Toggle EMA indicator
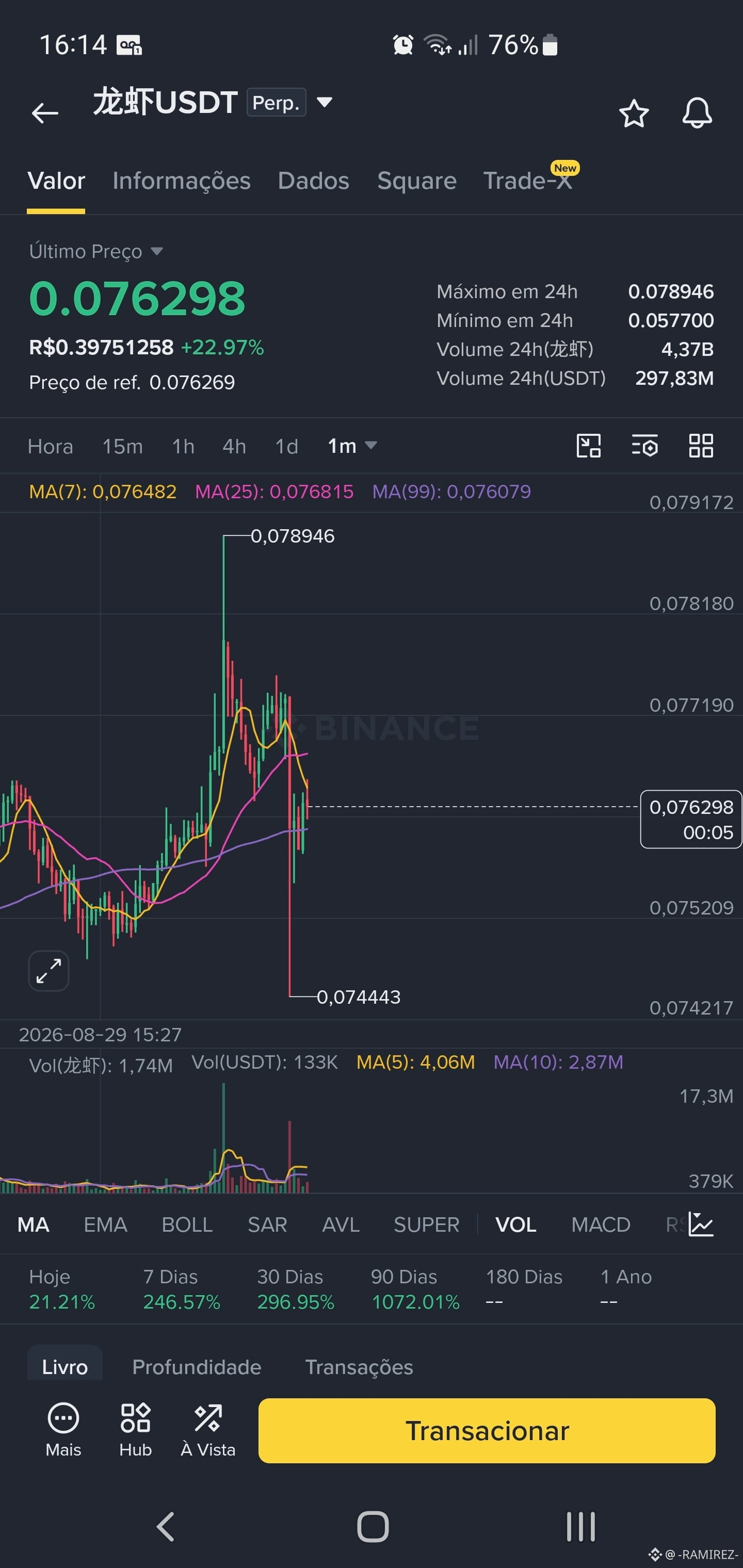743x1568 pixels. point(105,1224)
